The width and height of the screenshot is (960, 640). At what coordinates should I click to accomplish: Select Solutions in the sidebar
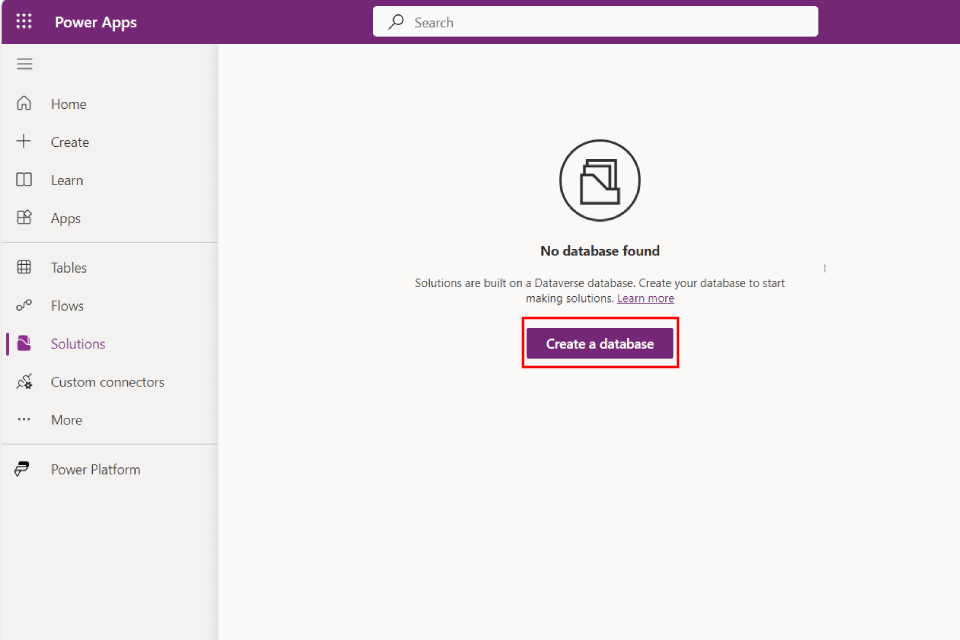click(x=78, y=344)
